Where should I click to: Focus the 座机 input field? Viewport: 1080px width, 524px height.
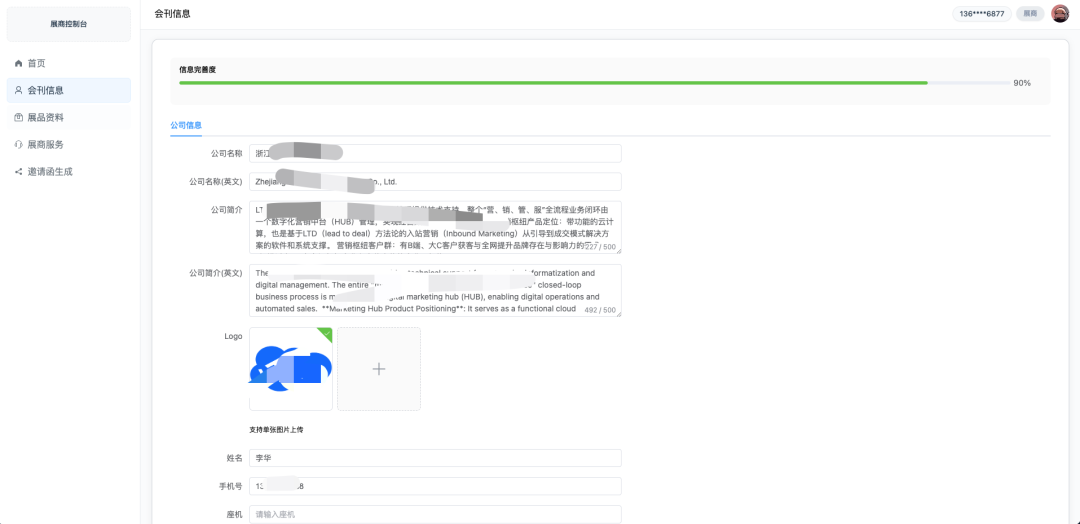tap(435, 514)
